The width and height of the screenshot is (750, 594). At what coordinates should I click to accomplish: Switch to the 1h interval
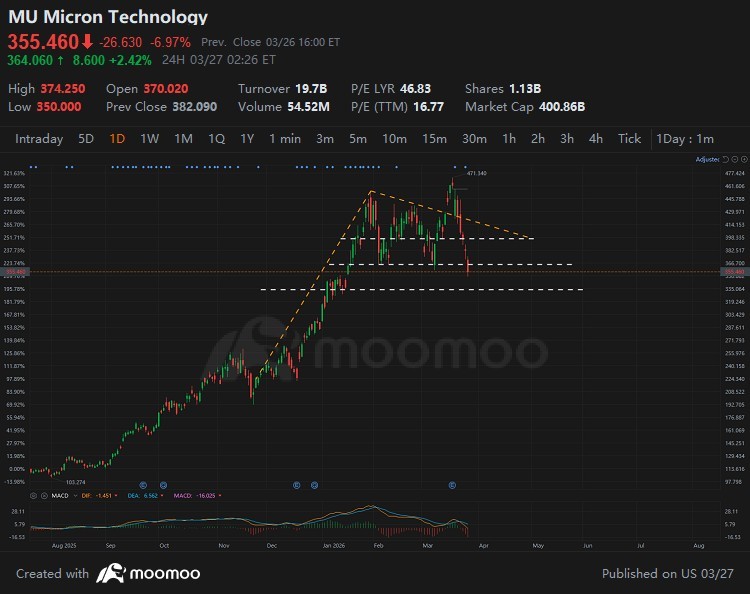tap(509, 139)
